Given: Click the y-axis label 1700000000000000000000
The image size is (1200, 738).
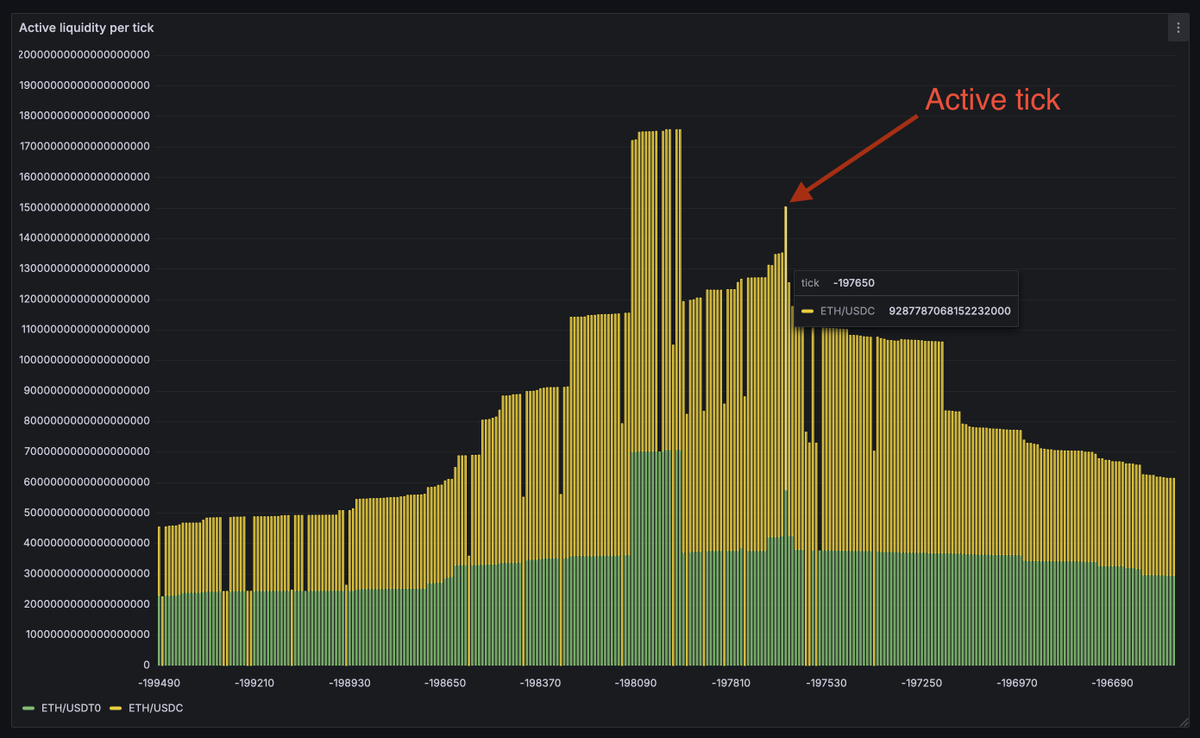Looking at the screenshot, I should click(x=85, y=146).
